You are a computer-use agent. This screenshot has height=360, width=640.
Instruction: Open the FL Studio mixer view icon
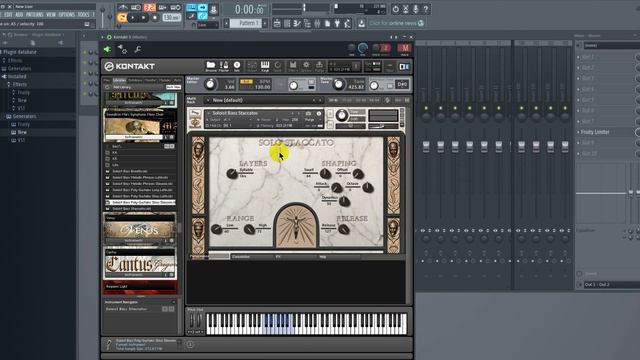(x=317, y=24)
